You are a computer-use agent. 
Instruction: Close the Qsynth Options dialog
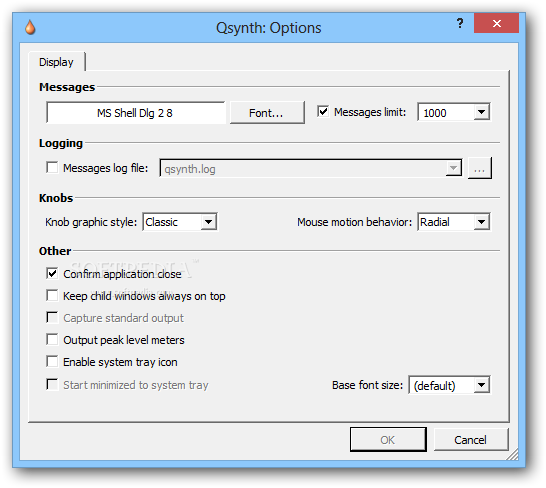496,23
